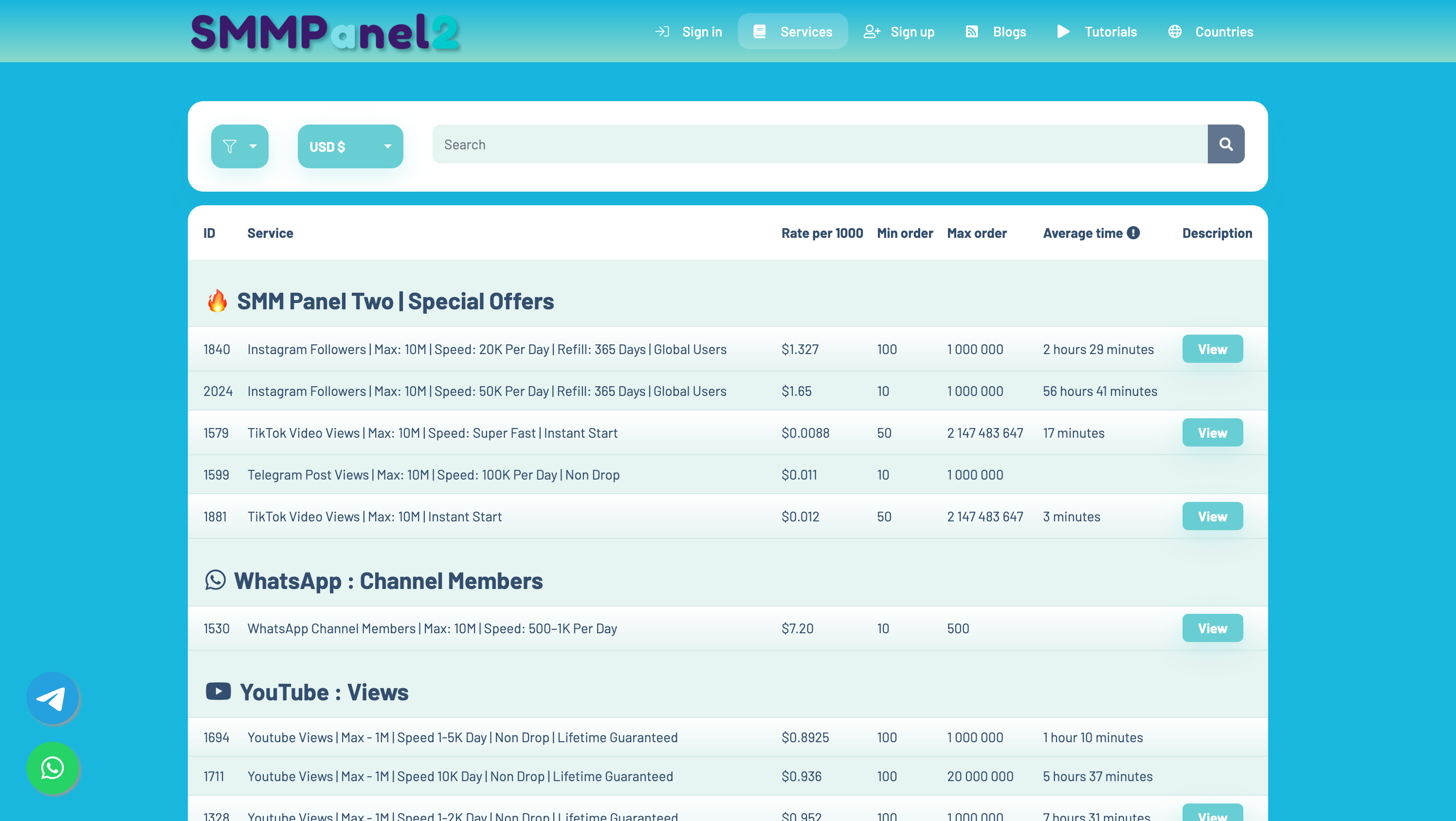Viewport: 1456px width, 821px height.
Task: Click the Blogs RSS icon
Action: [972, 32]
